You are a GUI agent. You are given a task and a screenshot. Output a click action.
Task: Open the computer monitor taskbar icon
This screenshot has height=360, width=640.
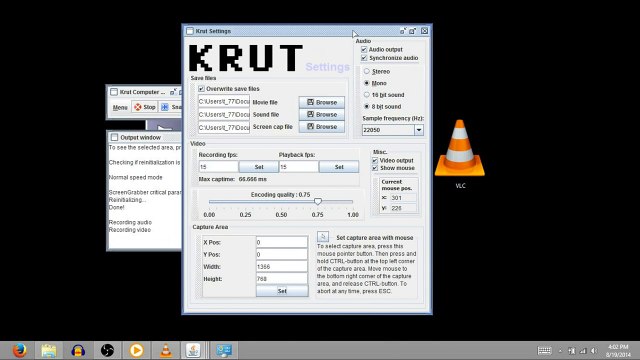pyautogui.click(x=224, y=351)
